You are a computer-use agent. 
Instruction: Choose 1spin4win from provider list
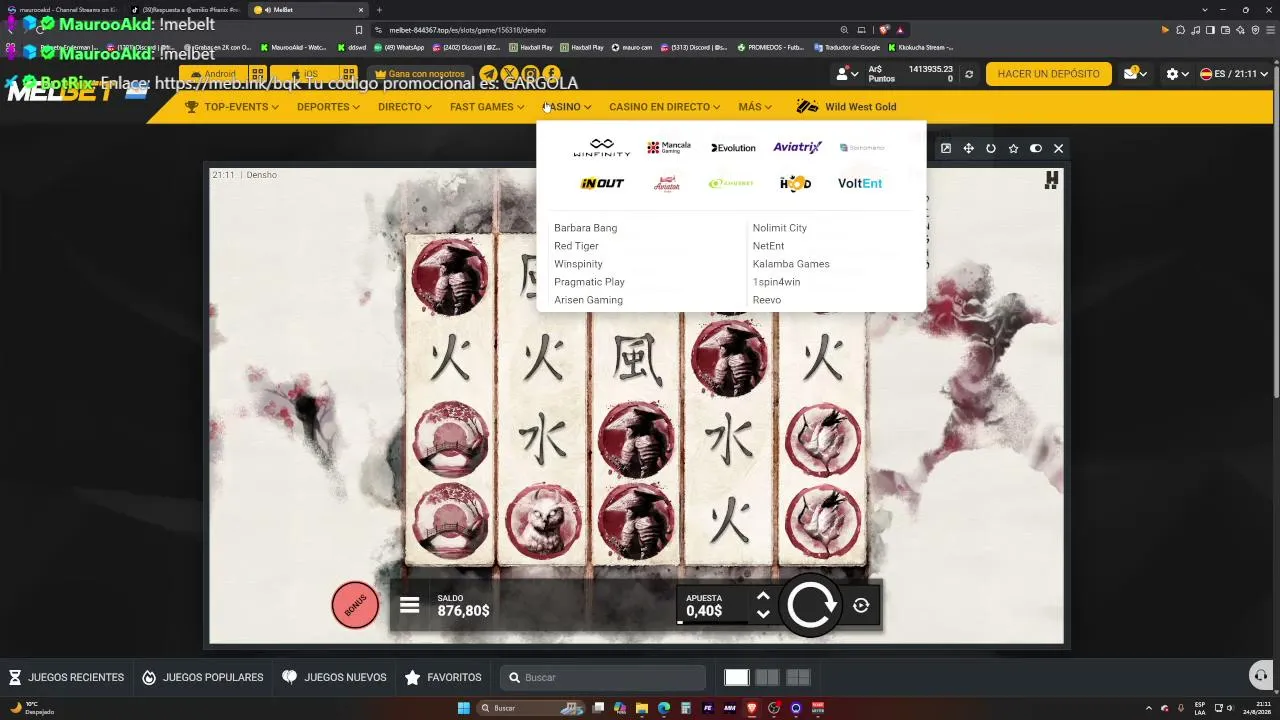(776, 282)
